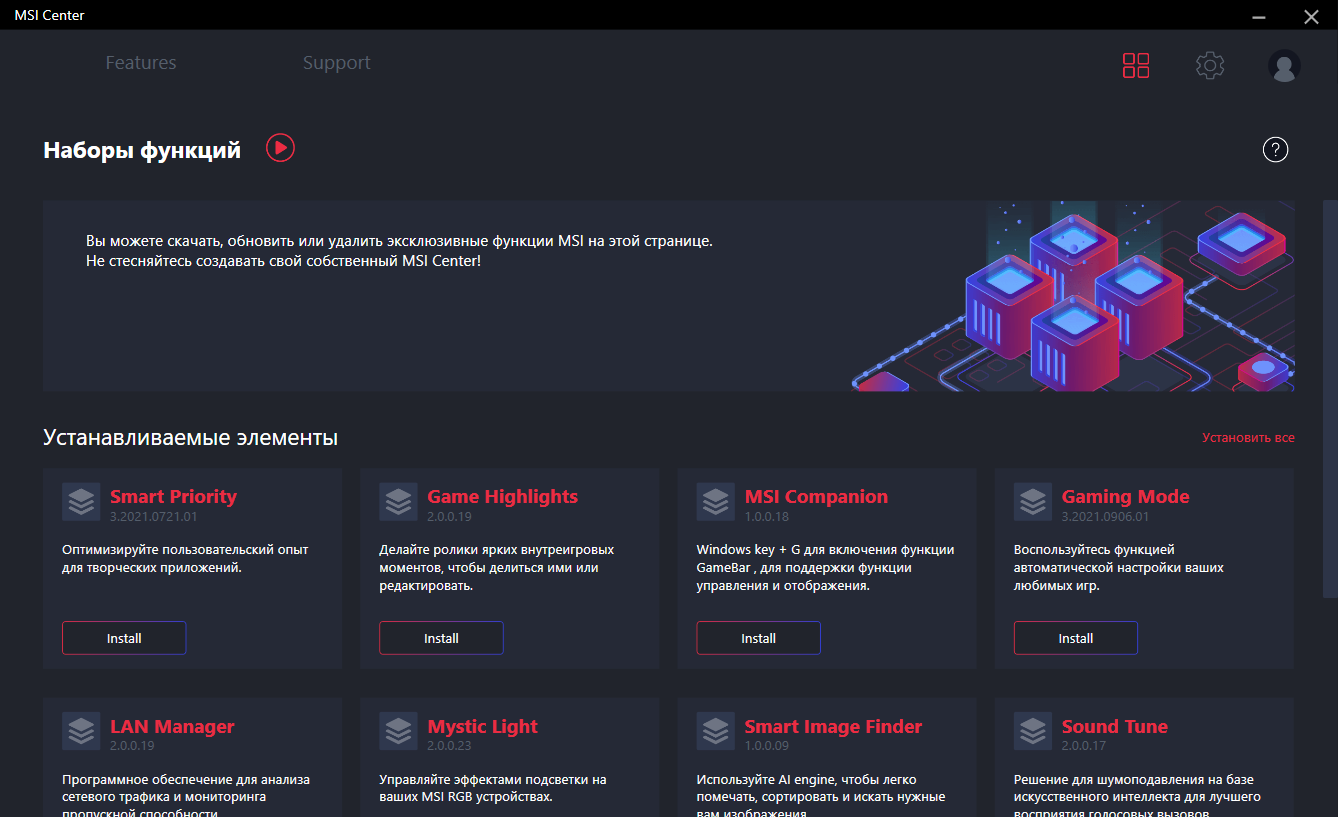The image size is (1338, 817).
Task: Open the settings gear icon
Action: (x=1210, y=66)
